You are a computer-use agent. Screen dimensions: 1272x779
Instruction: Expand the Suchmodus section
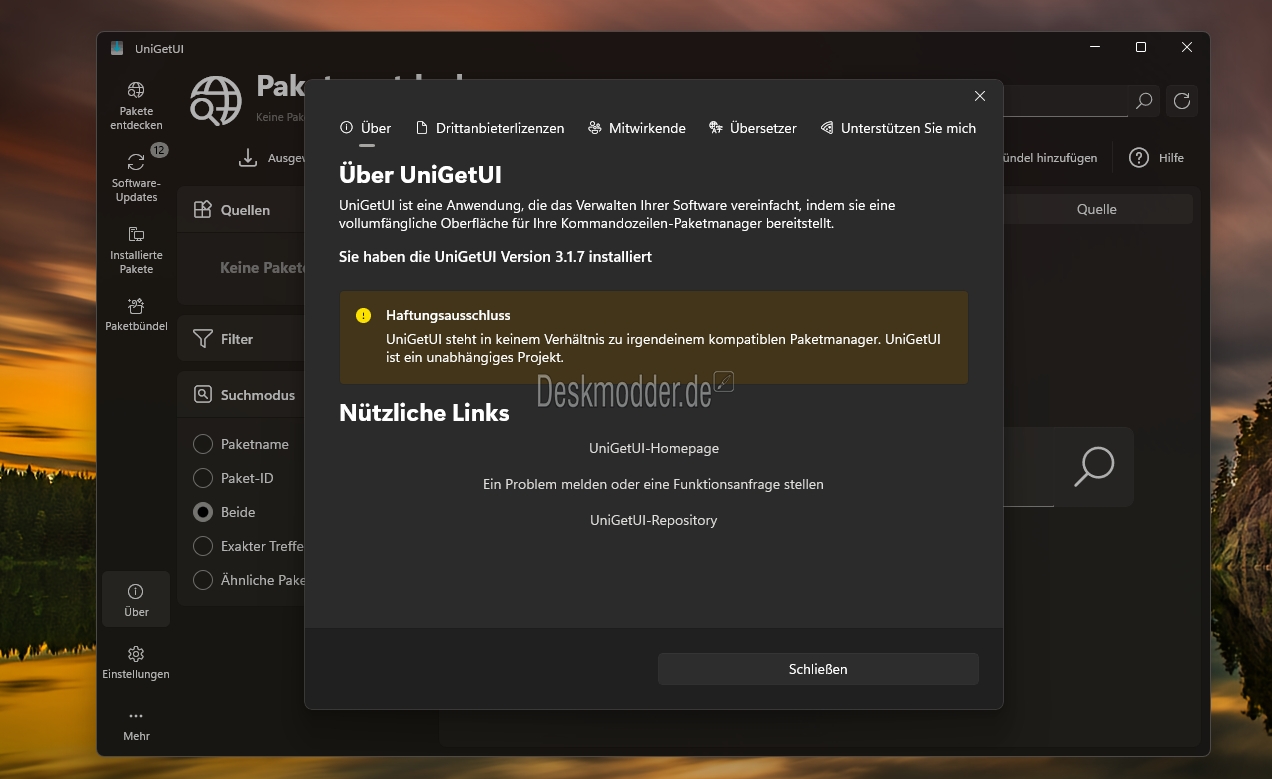click(x=241, y=395)
